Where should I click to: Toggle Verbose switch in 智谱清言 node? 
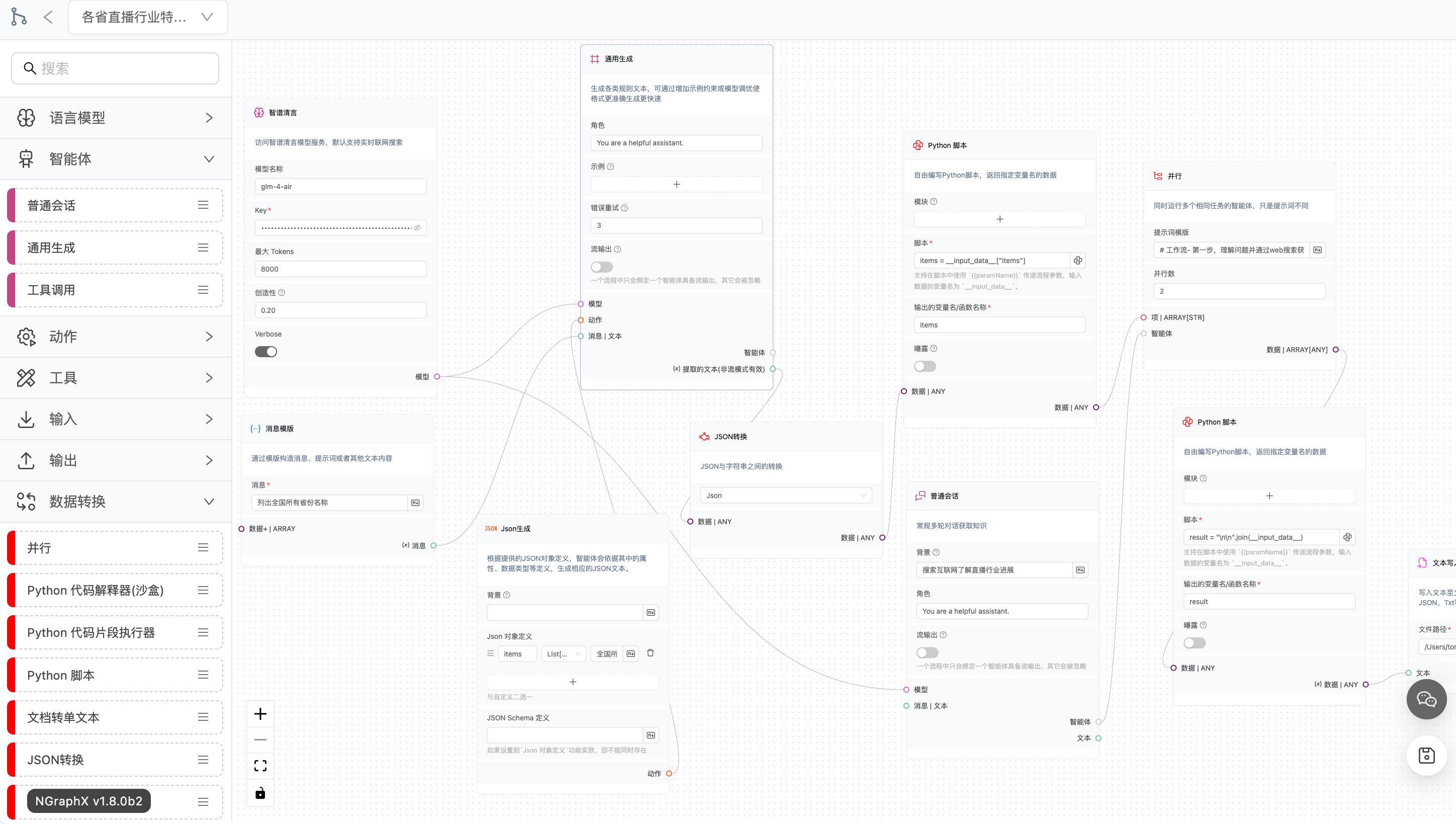tap(266, 352)
